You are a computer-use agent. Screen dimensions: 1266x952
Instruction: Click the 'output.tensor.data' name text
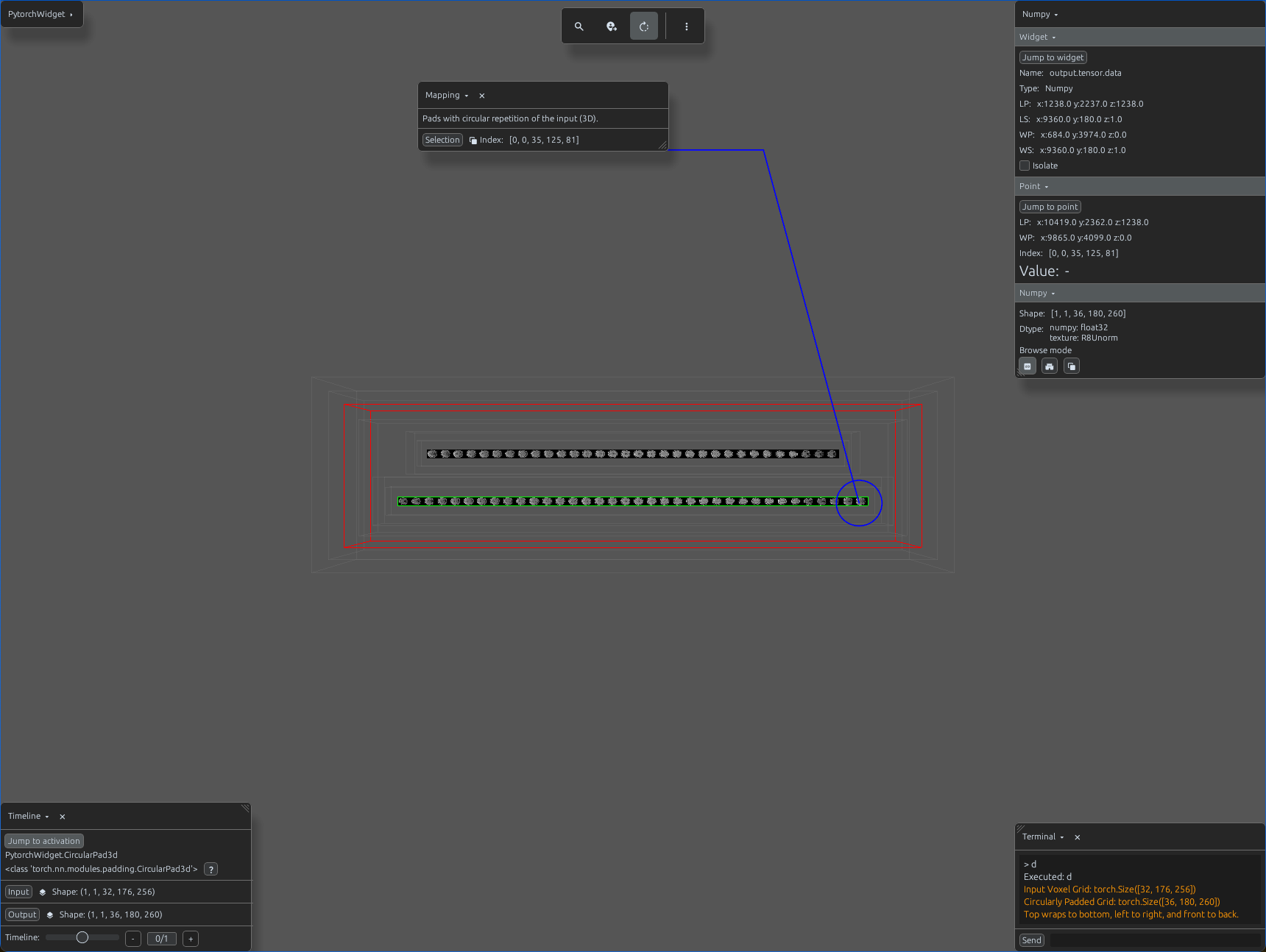(x=1086, y=73)
